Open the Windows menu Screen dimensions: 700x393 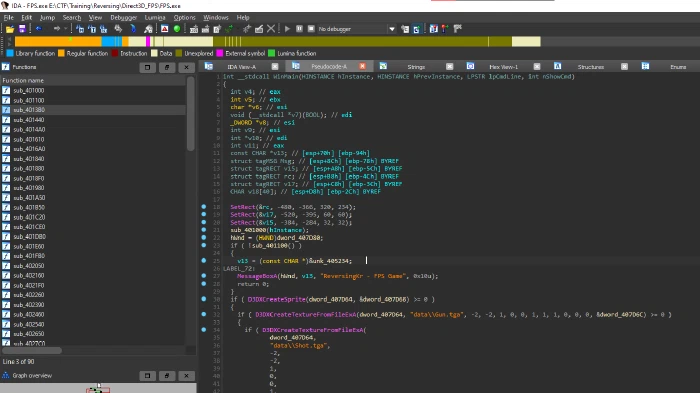click(x=216, y=17)
